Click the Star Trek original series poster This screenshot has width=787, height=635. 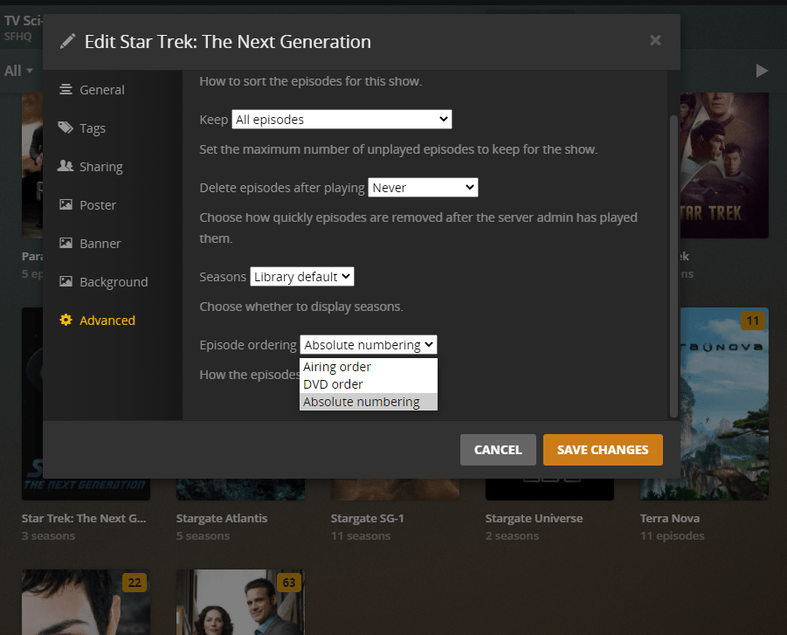tap(724, 165)
